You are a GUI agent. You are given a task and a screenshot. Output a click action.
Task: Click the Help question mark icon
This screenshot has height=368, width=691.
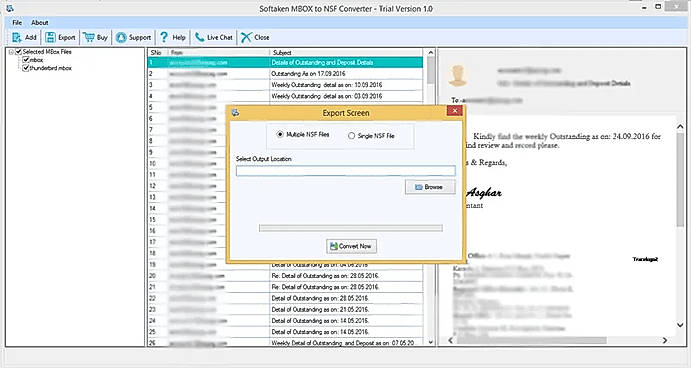click(164, 37)
